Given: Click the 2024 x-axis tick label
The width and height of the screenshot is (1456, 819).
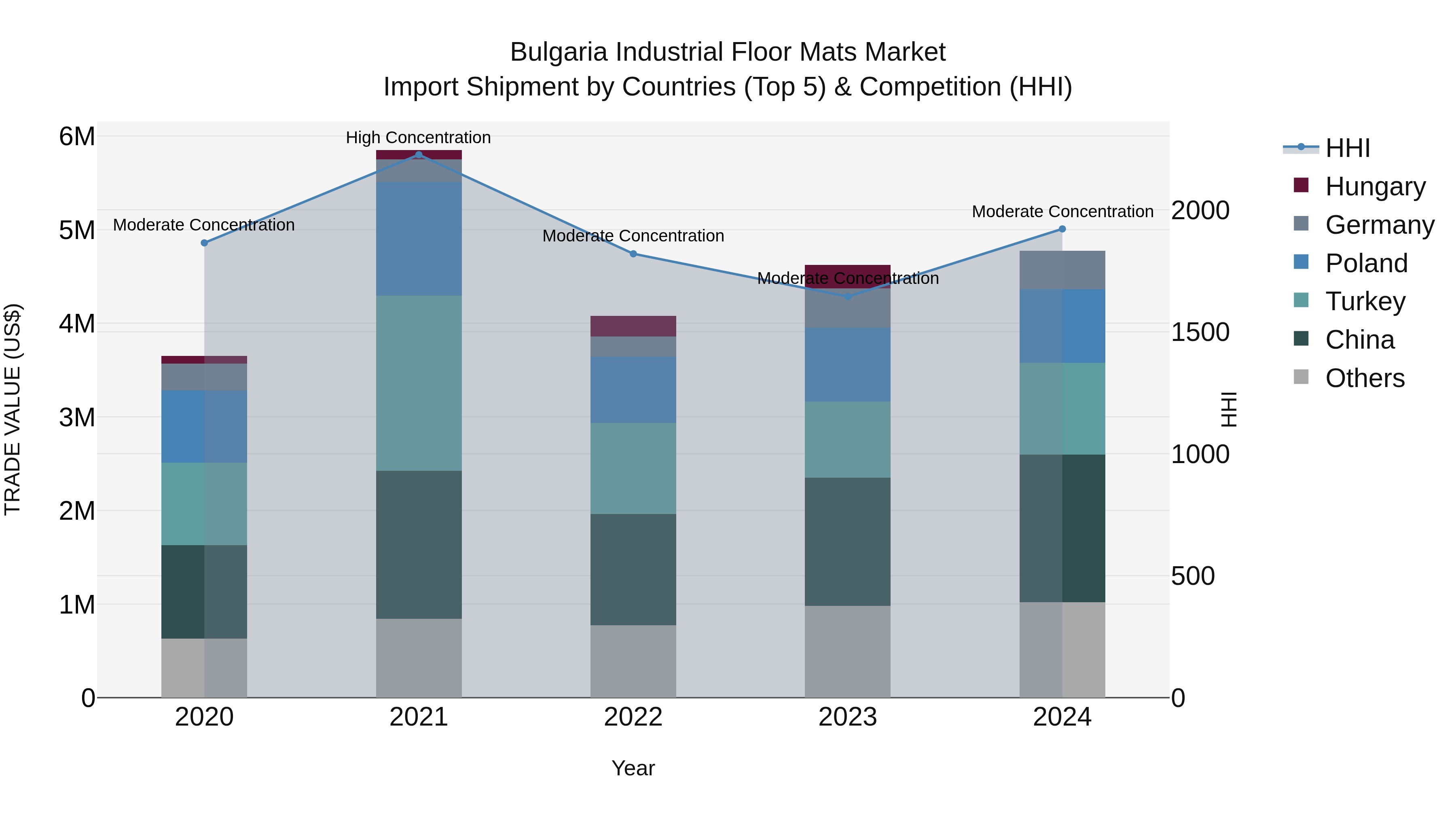Looking at the screenshot, I should click(1062, 717).
